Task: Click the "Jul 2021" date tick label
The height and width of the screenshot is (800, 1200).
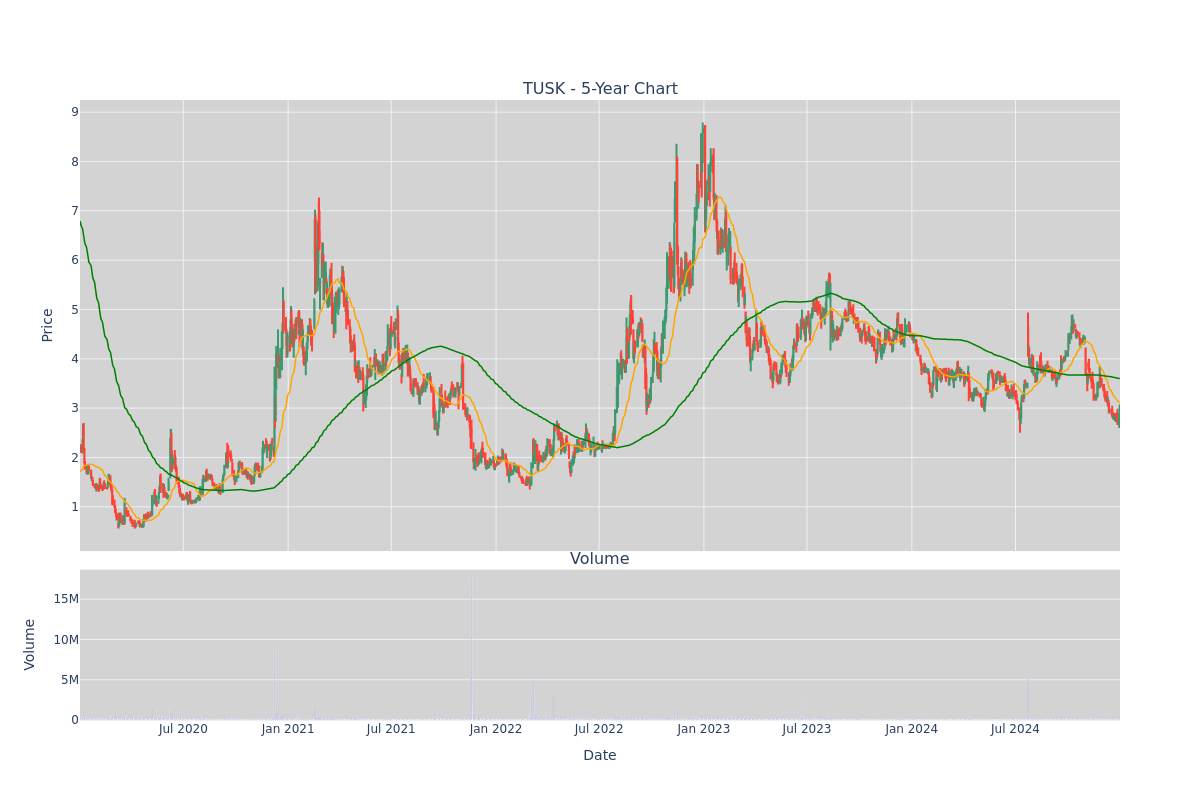Action: (391, 729)
